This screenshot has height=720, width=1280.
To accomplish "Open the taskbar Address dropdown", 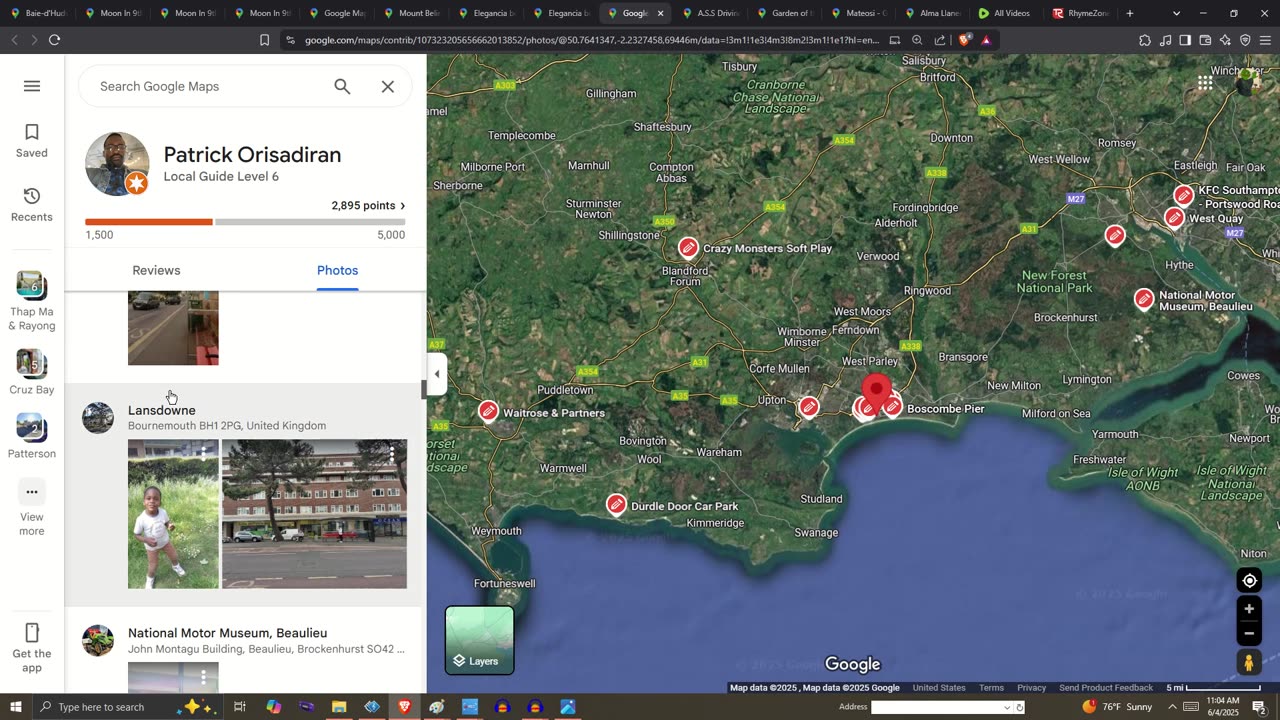I will point(1007,707).
